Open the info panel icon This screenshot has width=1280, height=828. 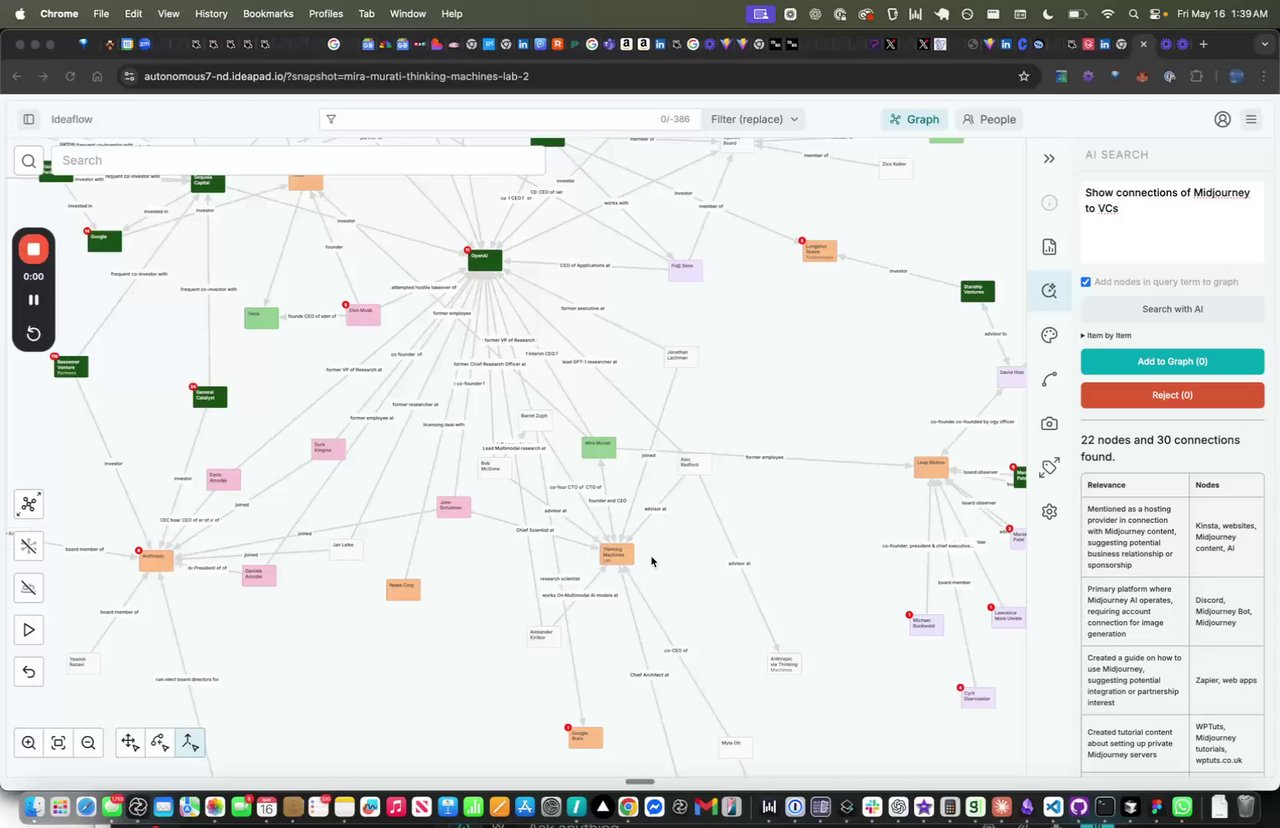pyautogui.click(x=1049, y=203)
